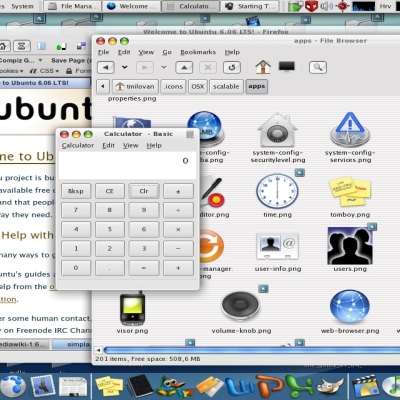Viewport: 400px width, 400px height.
Task: Open the CSS dropdown in Firefox toolbar
Action: (x=45, y=71)
